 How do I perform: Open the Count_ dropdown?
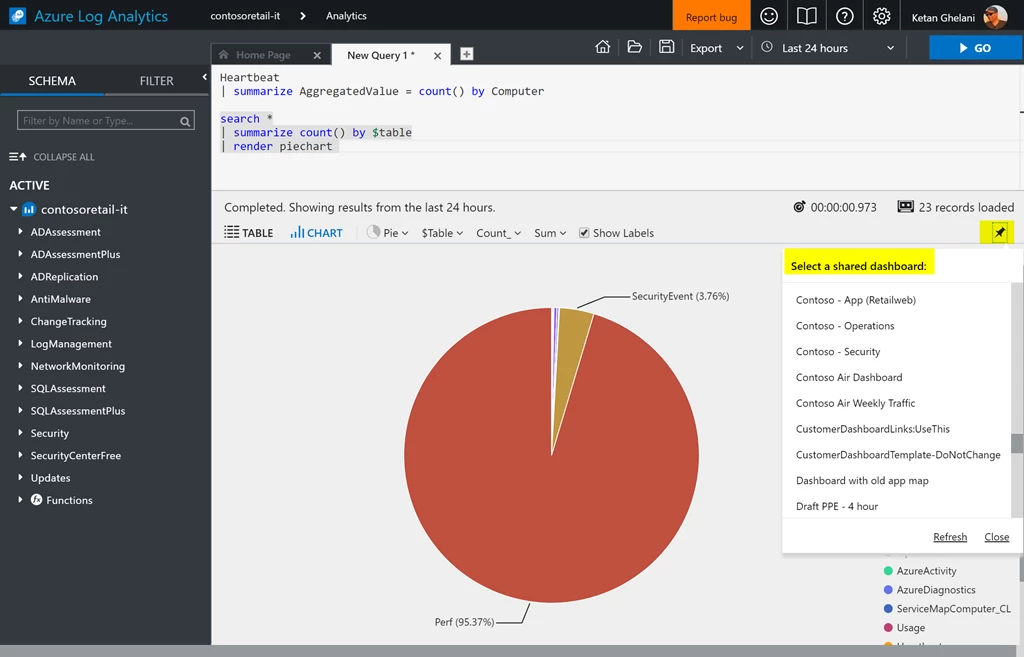tap(498, 233)
